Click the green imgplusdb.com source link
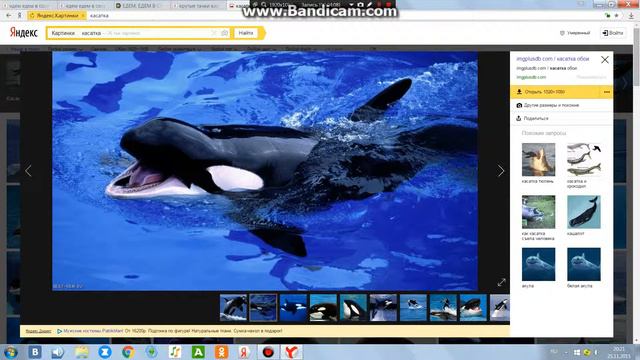 click(x=531, y=77)
